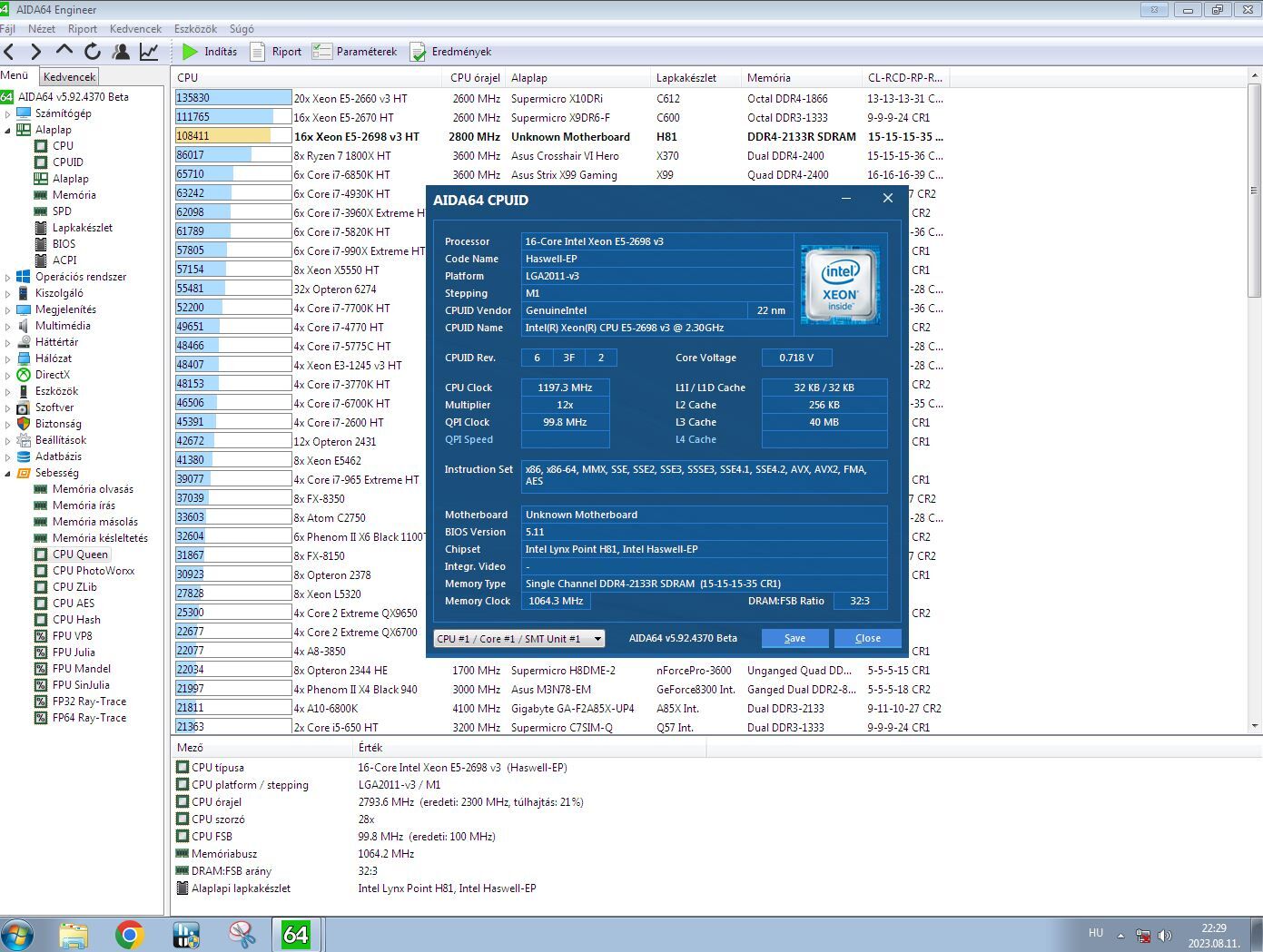Open the Súgó menu
The image size is (1263, 952).
(x=242, y=29)
